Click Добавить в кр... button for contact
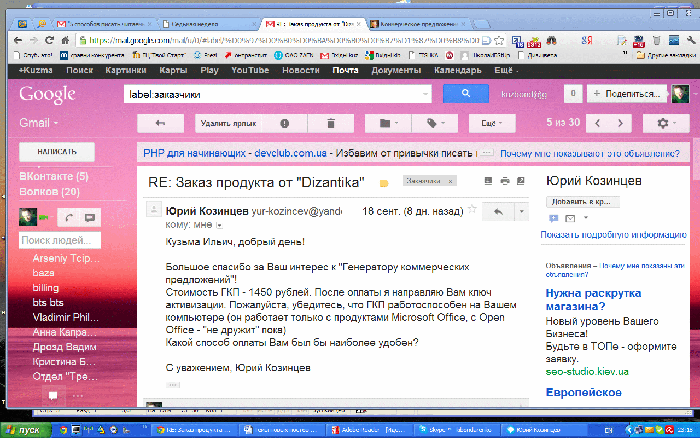700x438 pixels. pos(583,202)
